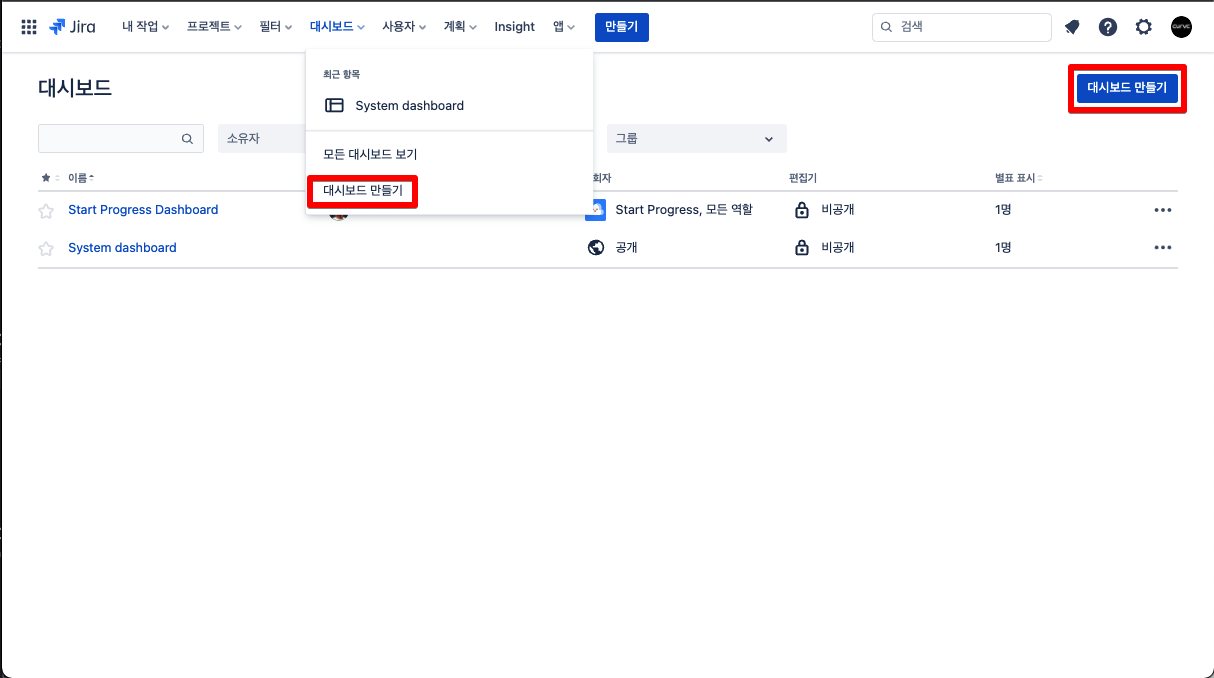Focus the dashboard list search field
The width and height of the screenshot is (1214, 678).
click(x=120, y=139)
